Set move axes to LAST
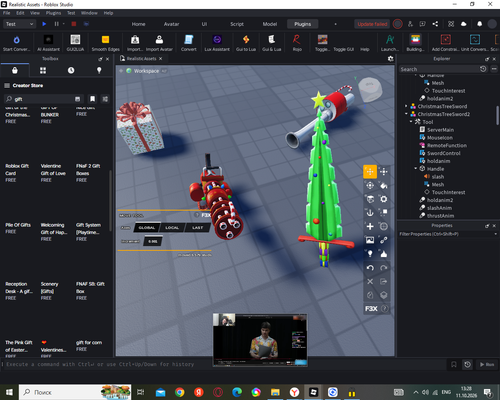This screenshot has width=500, height=400. point(197,228)
